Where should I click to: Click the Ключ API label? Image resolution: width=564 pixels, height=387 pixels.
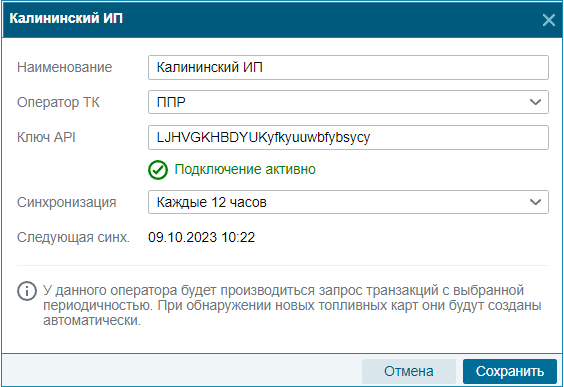point(46,137)
